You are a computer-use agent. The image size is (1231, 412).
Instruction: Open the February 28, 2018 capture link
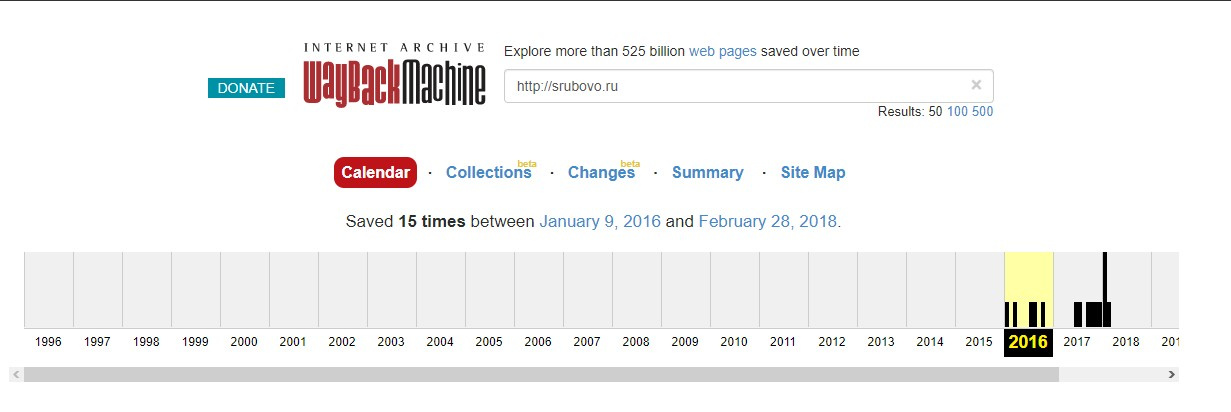tap(770, 221)
